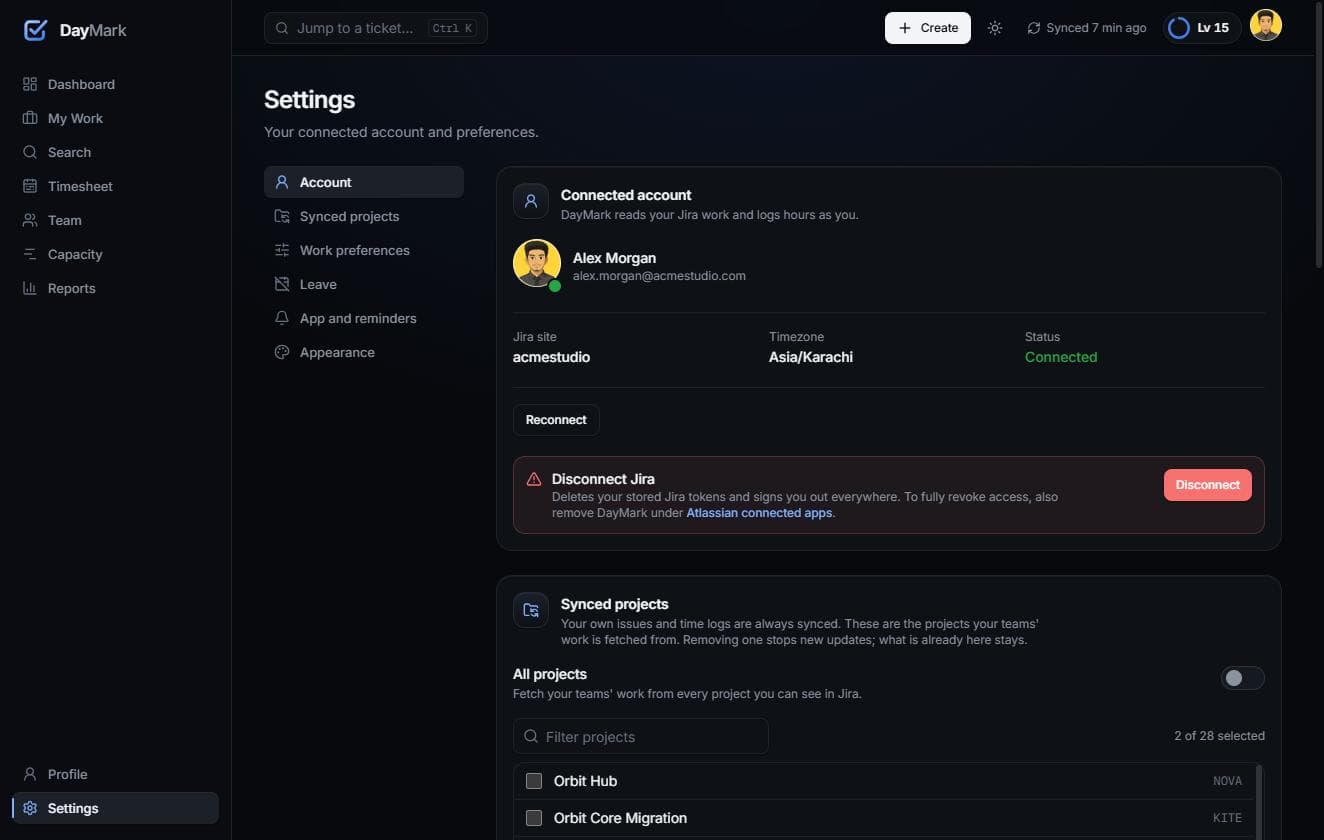This screenshot has height=840, width=1324.
Task: Check the Orbit Core Migration checkbox
Action: 534,818
